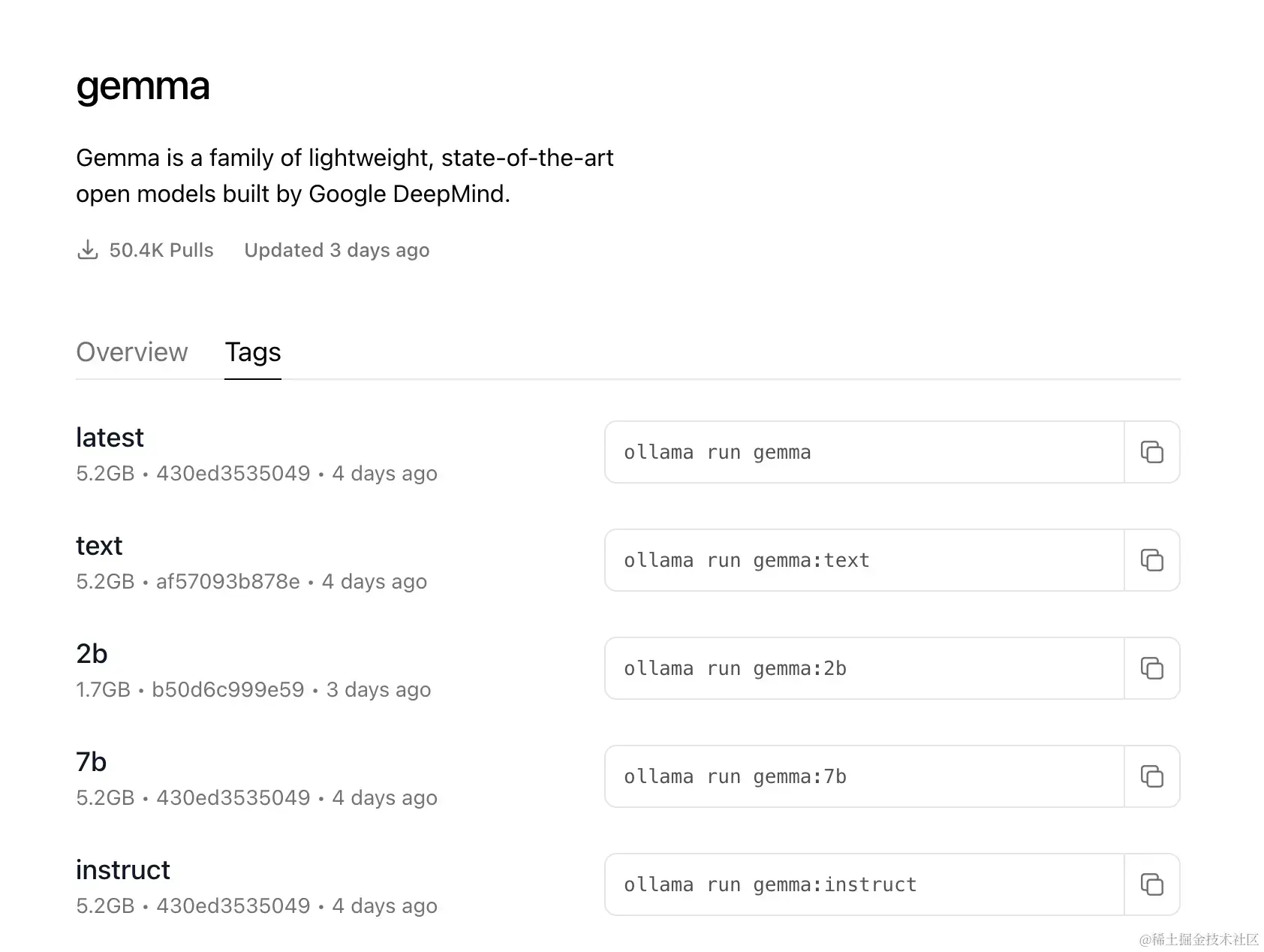Click inside the 'ollama run gemma:2b' field
Viewport: 1264px width, 952px height.
tap(865, 668)
